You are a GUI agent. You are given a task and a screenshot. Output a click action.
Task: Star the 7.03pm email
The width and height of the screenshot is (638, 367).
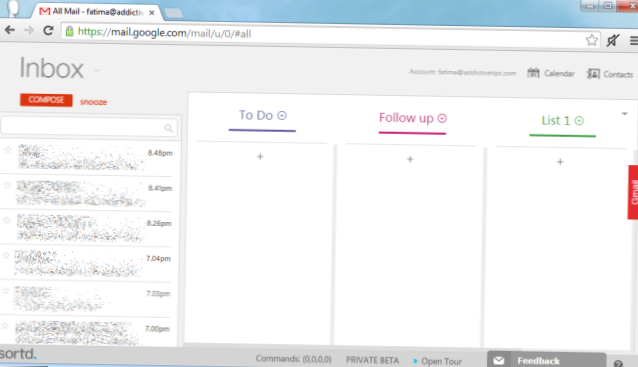coord(5,291)
